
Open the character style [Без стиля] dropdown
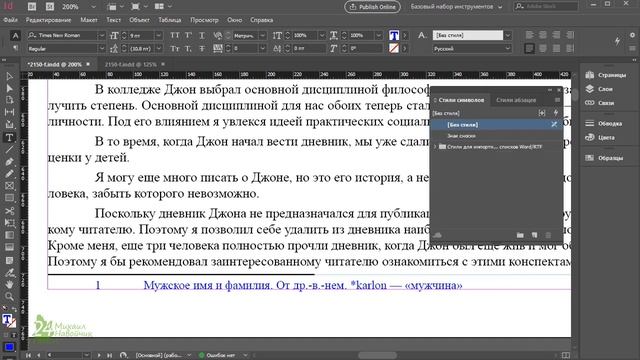[507, 36]
